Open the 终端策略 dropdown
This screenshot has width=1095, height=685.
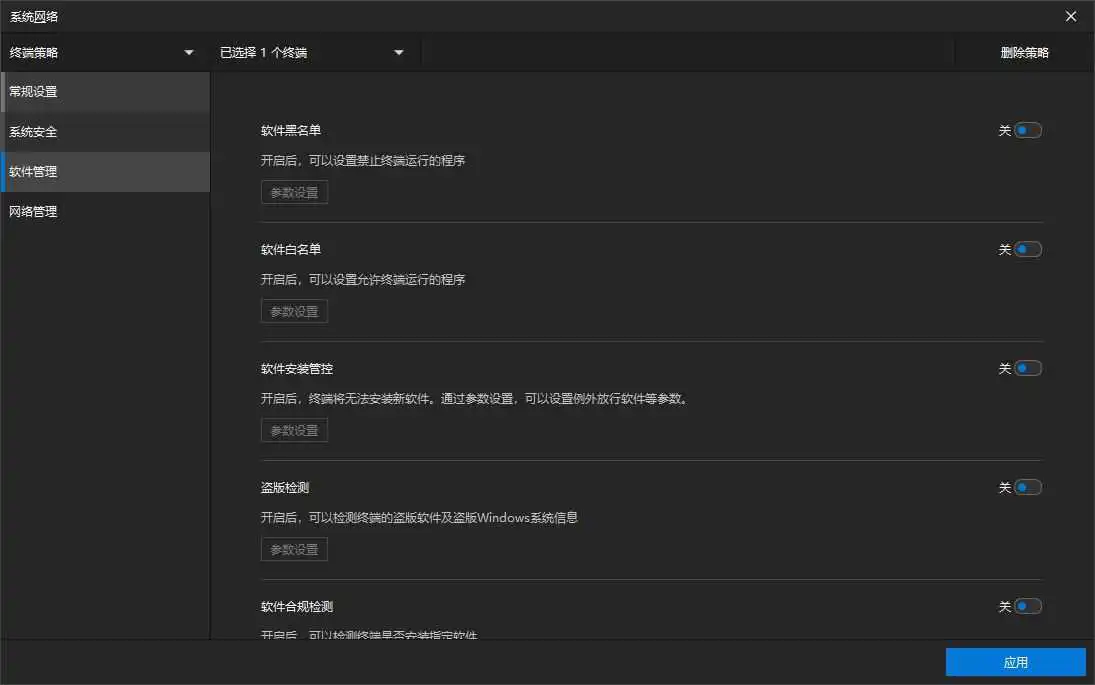pyautogui.click(x=102, y=53)
